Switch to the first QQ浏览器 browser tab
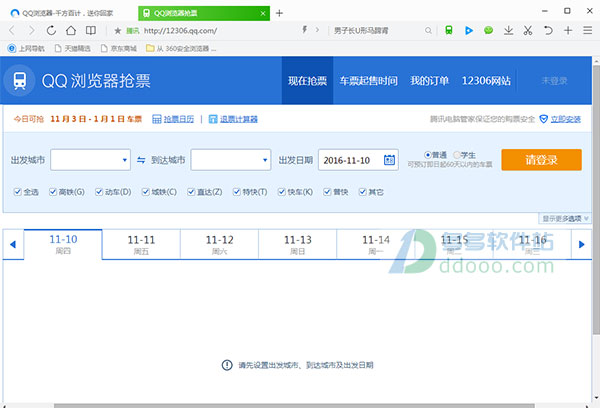Screen dimensions: 600x408 tap(69, 13)
